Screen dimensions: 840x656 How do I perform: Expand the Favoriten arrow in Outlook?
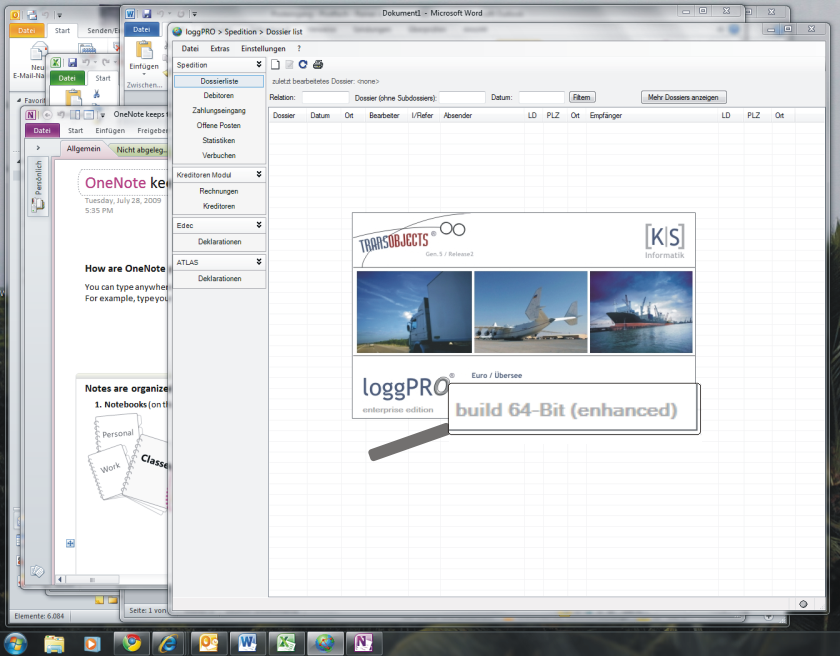(x=19, y=100)
